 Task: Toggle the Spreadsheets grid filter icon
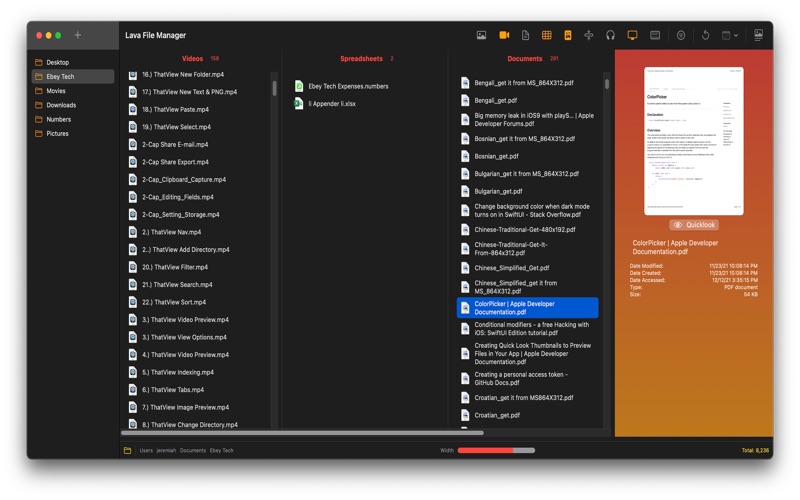coord(546,35)
